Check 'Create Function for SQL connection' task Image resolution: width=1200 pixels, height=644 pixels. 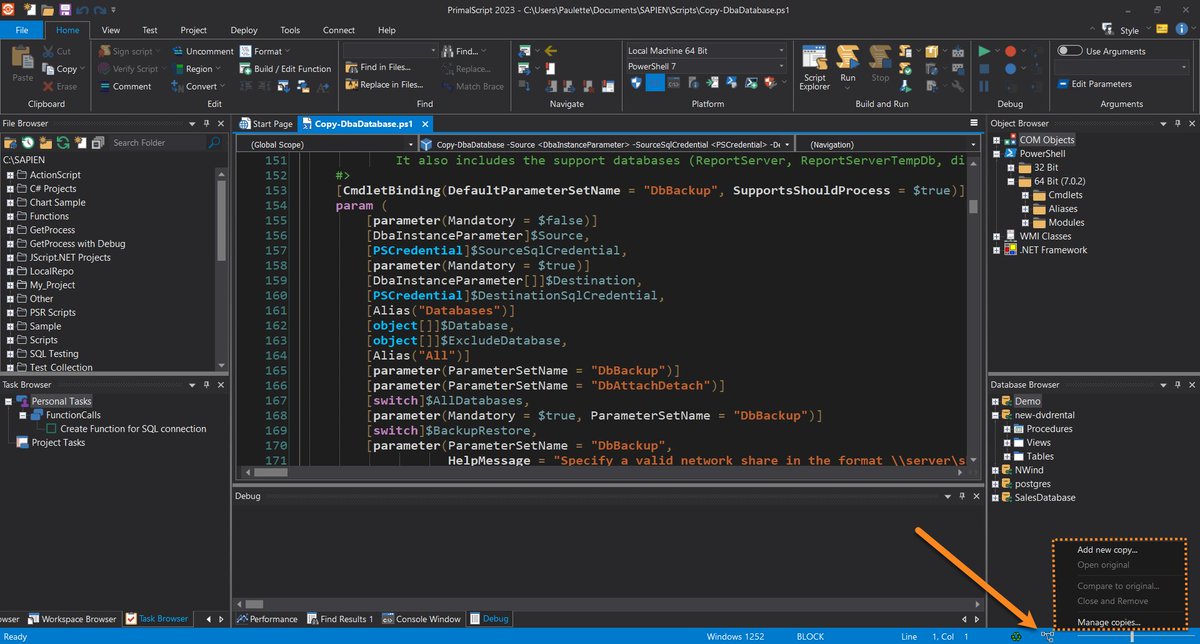click(x=52, y=429)
